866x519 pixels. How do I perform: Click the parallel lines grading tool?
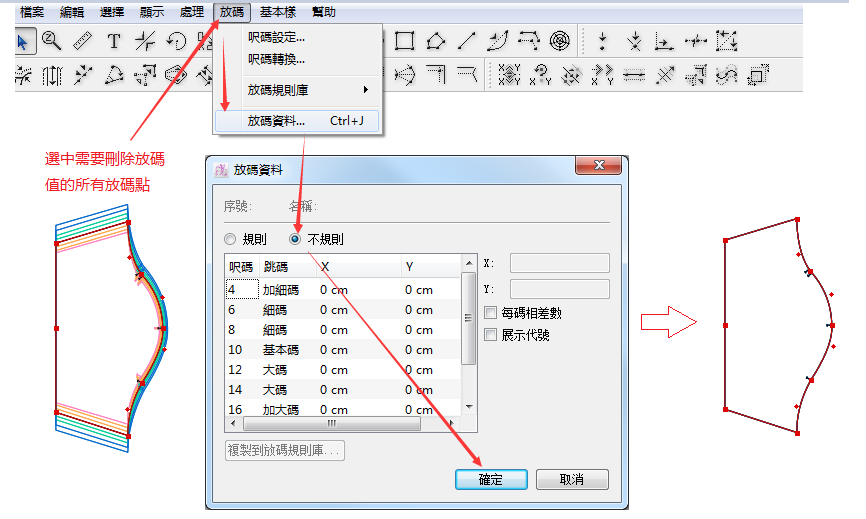tap(633, 75)
